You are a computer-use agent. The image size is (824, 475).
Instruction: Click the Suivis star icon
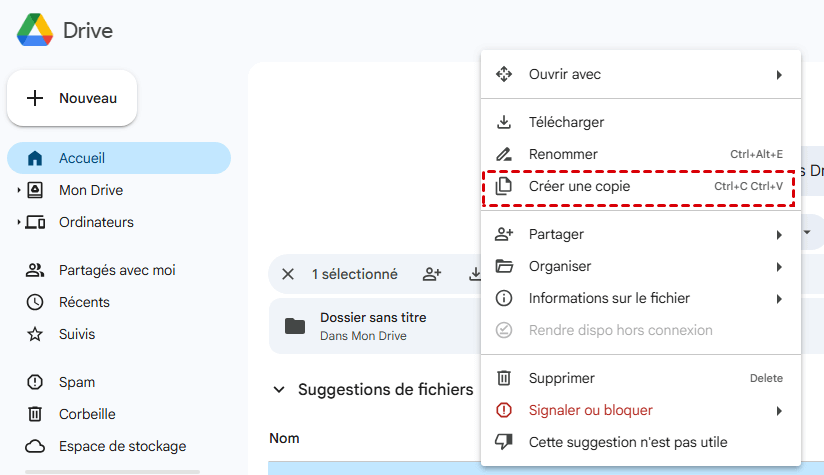[x=35, y=334]
